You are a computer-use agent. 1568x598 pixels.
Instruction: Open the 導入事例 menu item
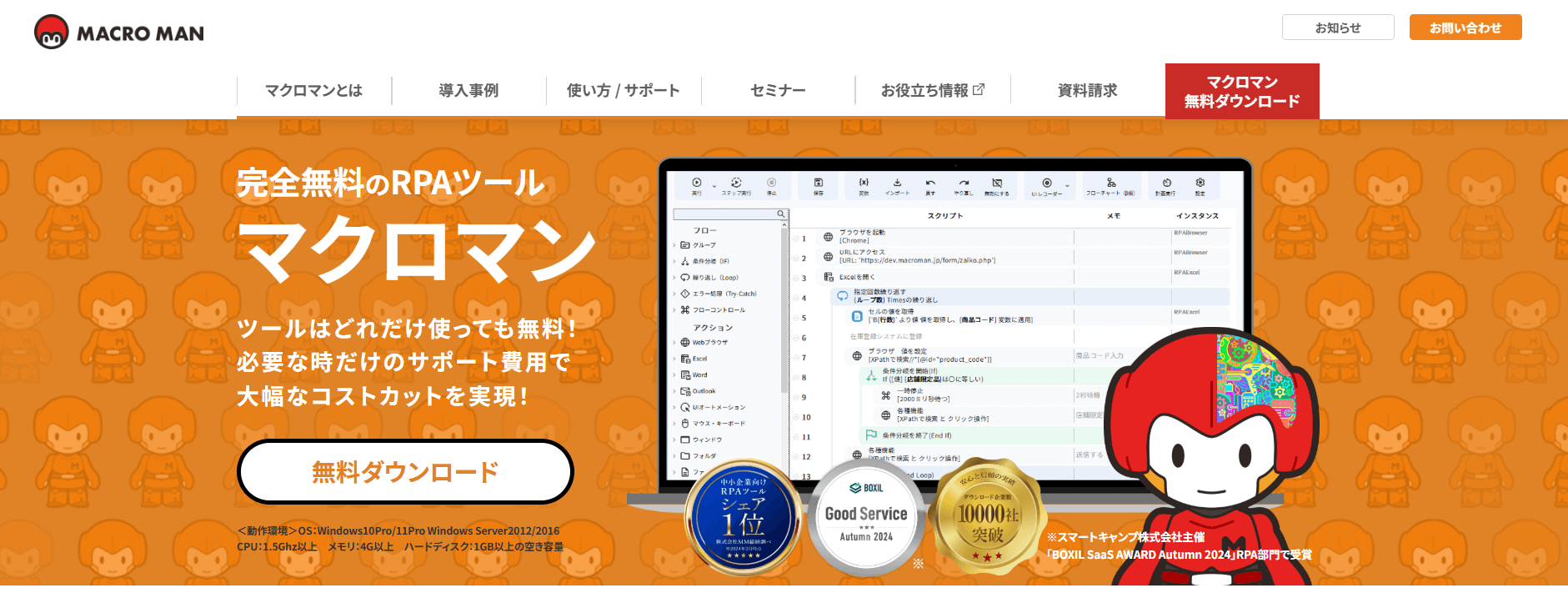click(x=468, y=90)
